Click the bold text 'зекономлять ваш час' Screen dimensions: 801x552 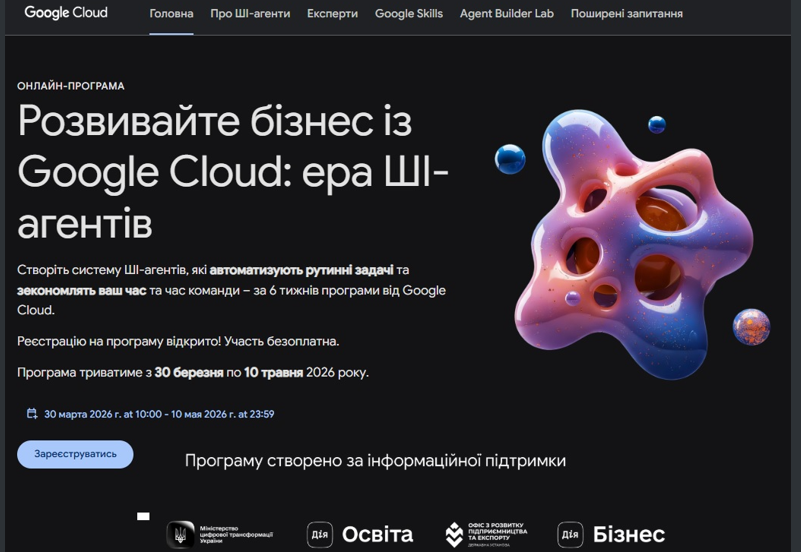[x=82, y=291]
